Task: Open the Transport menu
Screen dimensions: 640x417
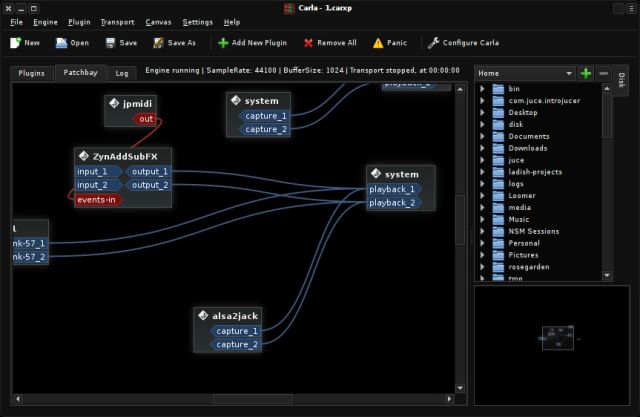Action: [118, 22]
